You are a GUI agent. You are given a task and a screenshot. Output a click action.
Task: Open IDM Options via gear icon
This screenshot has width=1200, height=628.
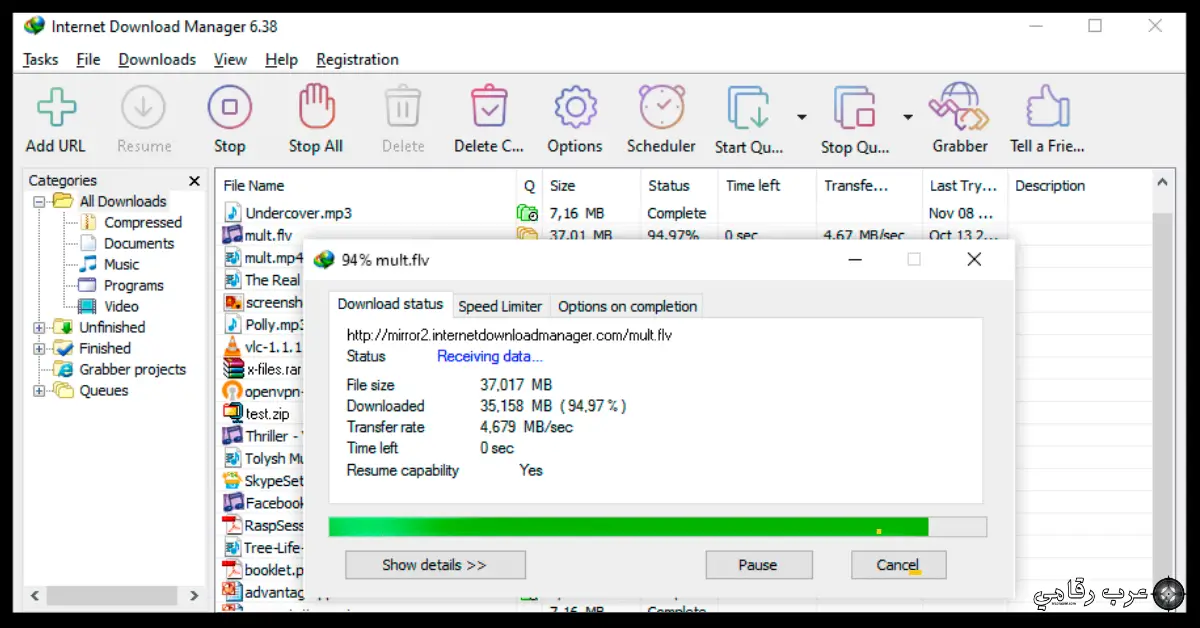pyautogui.click(x=574, y=107)
